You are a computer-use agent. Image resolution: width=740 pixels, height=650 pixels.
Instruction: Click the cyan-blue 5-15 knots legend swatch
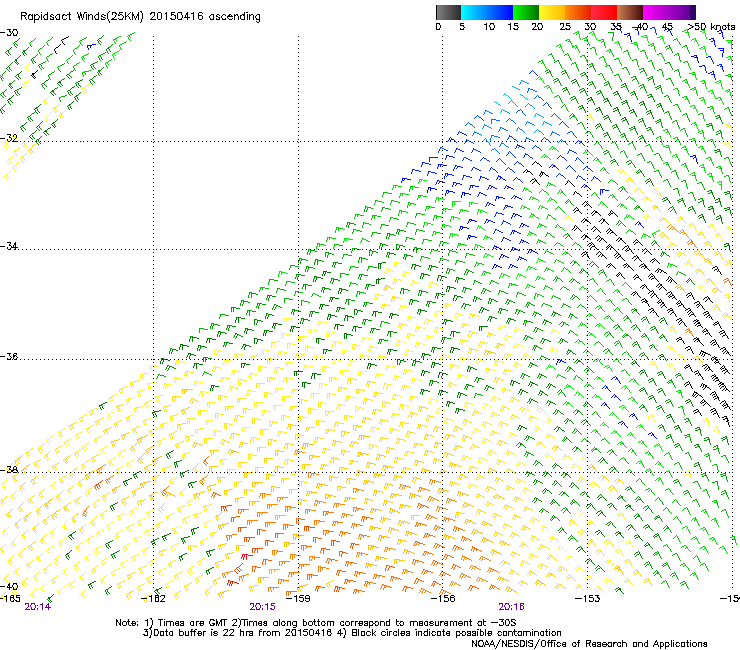pyautogui.click(x=487, y=12)
